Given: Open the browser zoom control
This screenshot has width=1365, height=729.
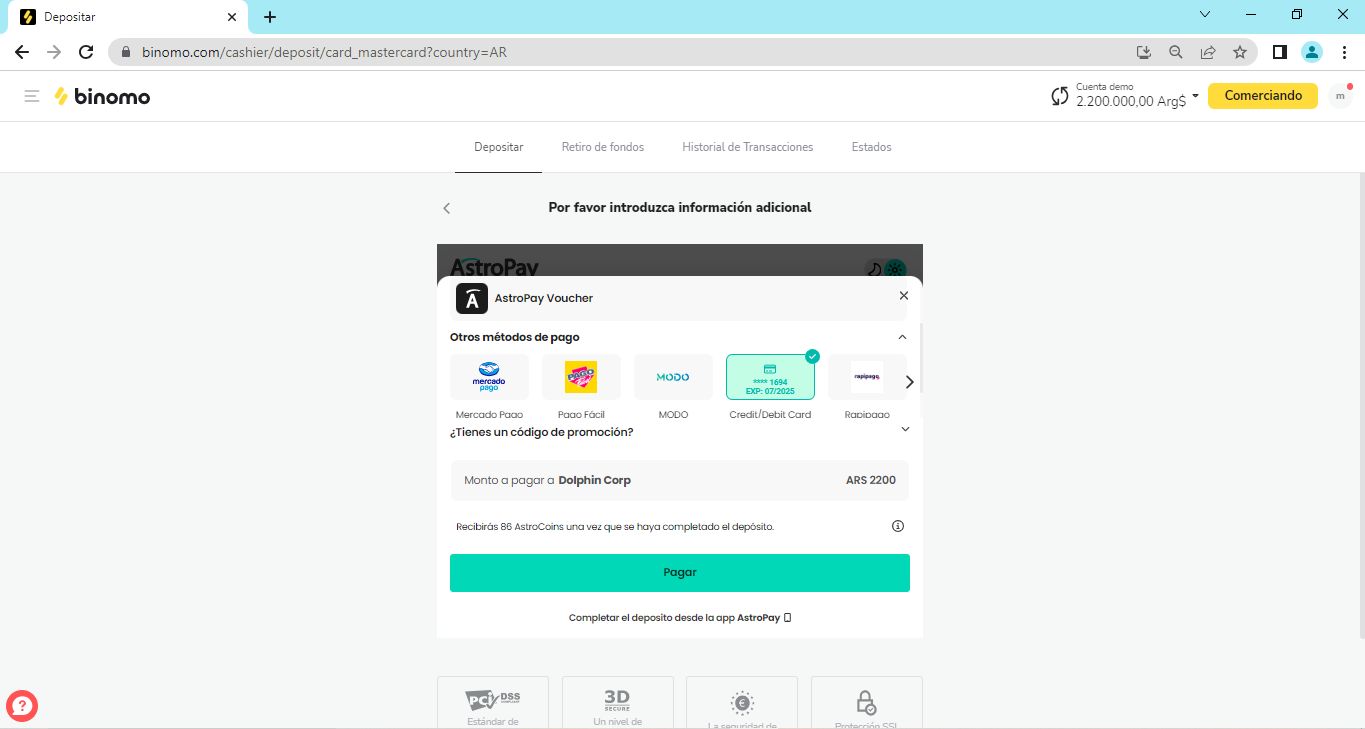Looking at the screenshot, I should [1176, 52].
